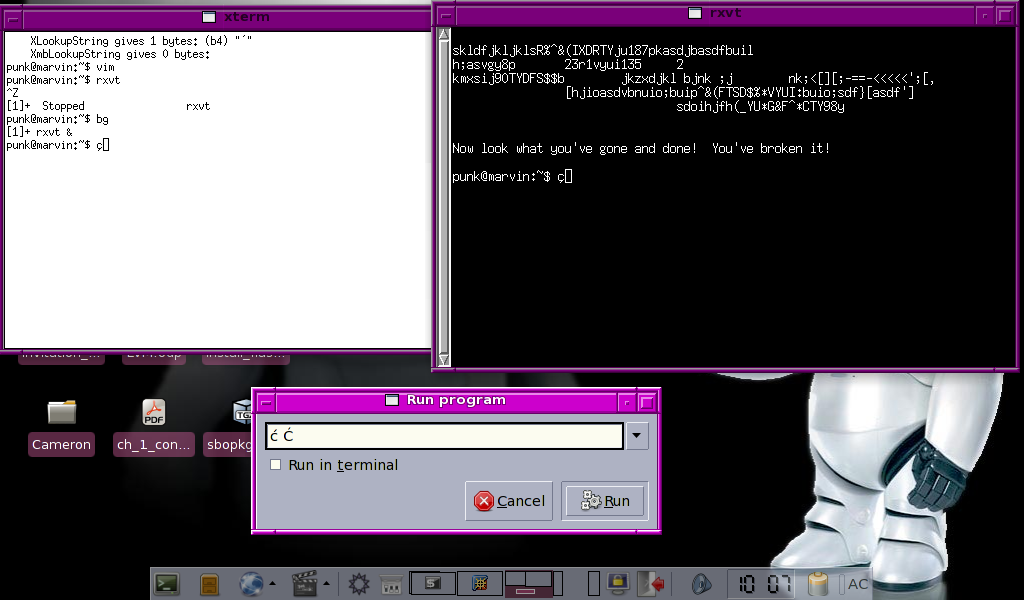Focus the Run program command text field
The image size is (1024, 600).
coord(444,436)
